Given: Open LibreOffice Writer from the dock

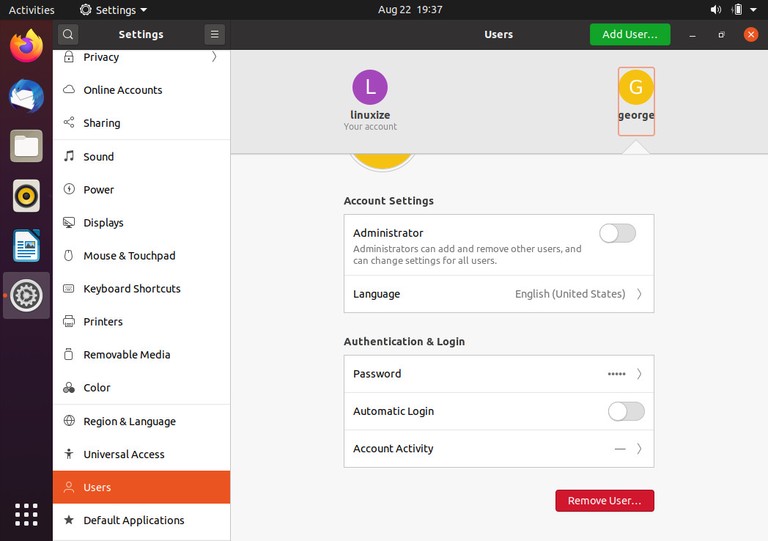Looking at the screenshot, I should click(26, 246).
